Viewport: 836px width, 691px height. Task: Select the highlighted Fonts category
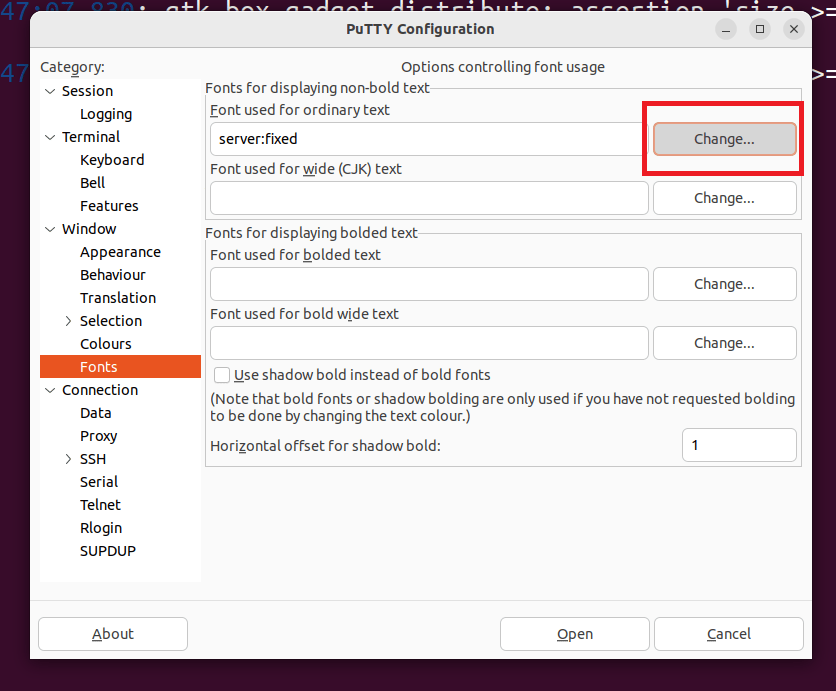(x=120, y=367)
